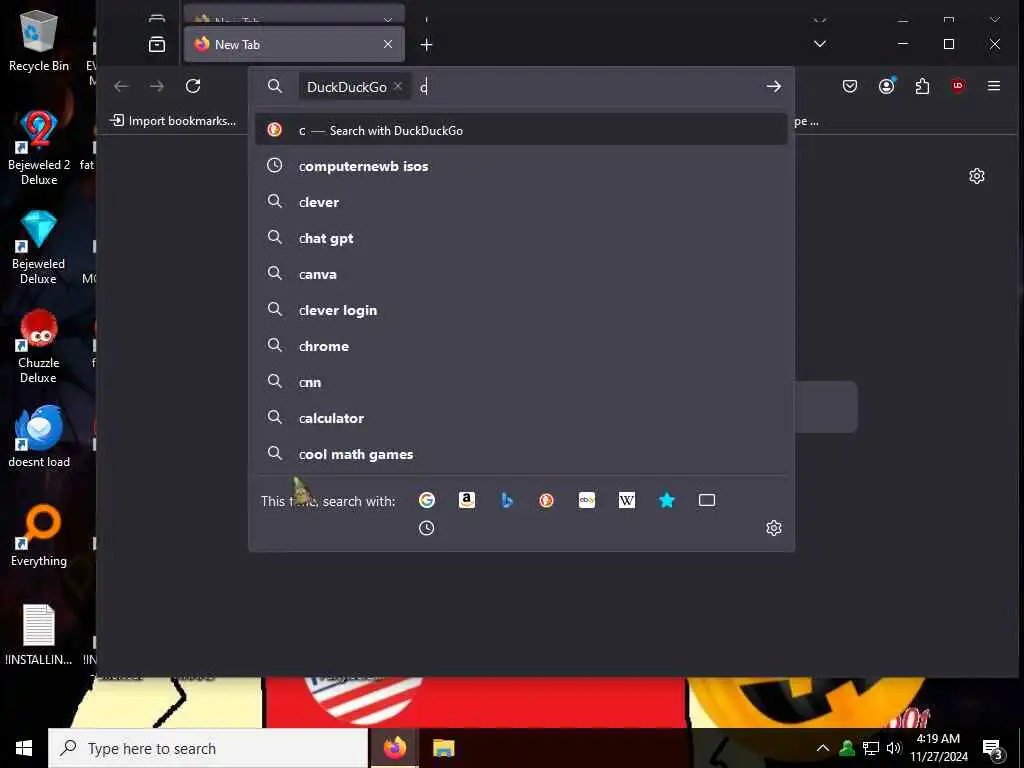Open the Action Center notifications icon
The width and height of the screenshot is (1024, 768).
point(992,748)
